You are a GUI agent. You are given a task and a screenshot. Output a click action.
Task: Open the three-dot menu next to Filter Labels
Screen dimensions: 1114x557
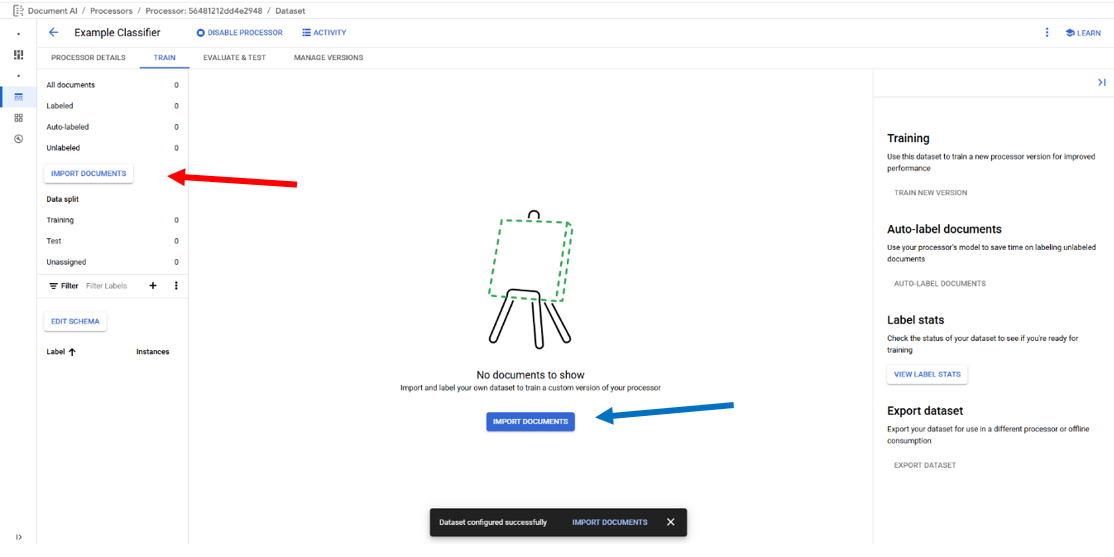(x=176, y=286)
